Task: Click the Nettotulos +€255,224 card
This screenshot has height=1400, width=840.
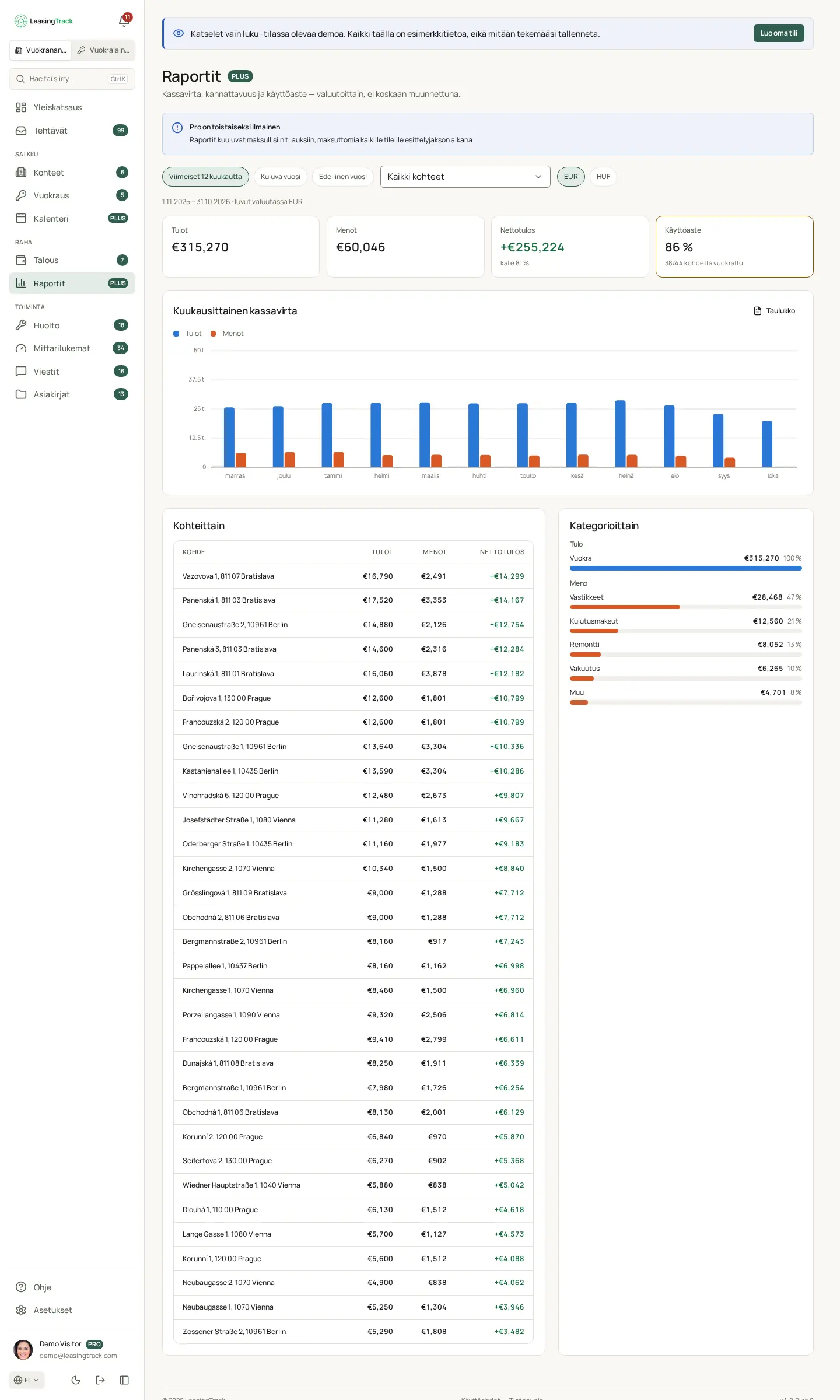Action: click(x=570, y=247)
